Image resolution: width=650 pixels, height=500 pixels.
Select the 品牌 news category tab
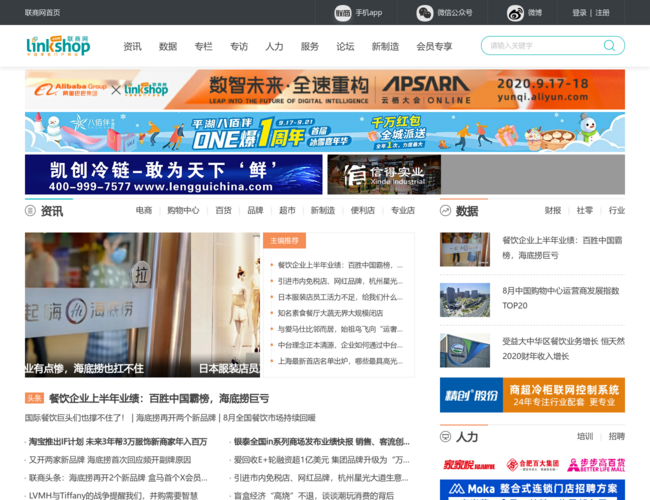coord(255,210)
